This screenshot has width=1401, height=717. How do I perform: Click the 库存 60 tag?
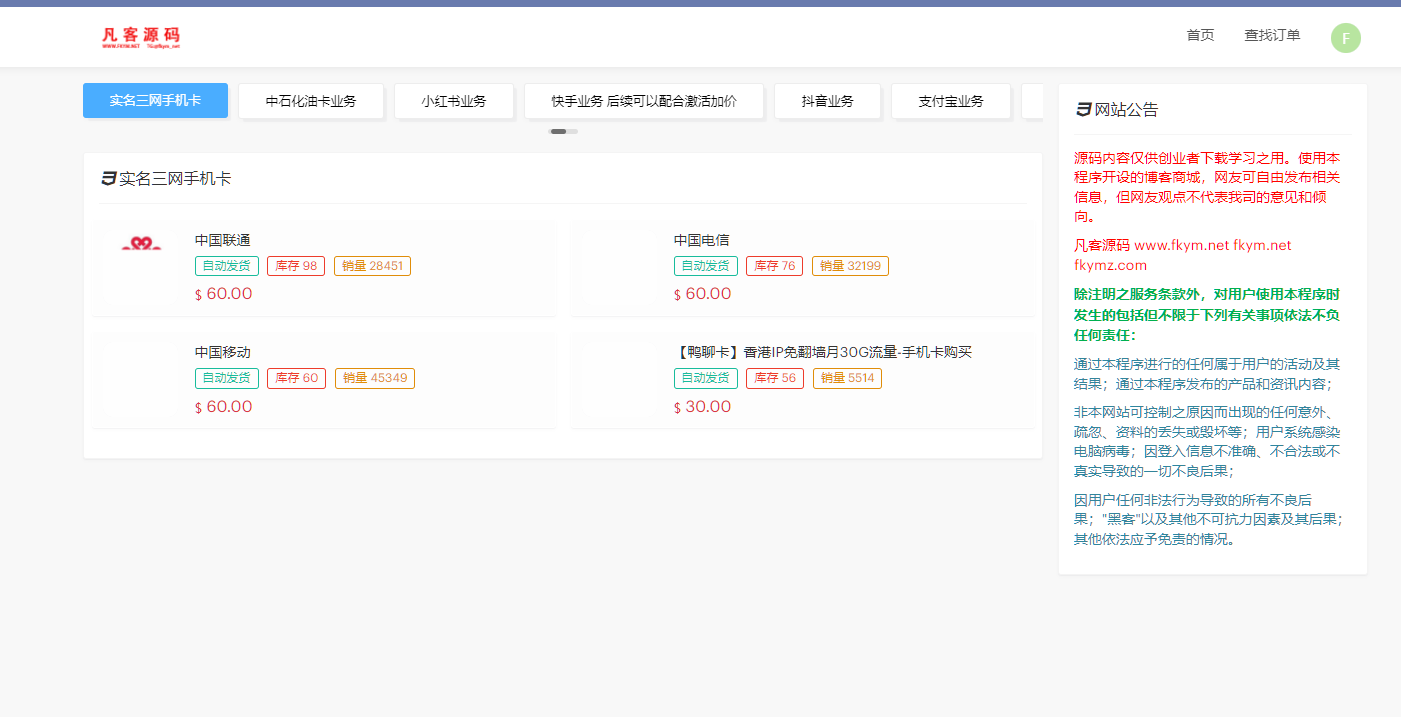296,378
